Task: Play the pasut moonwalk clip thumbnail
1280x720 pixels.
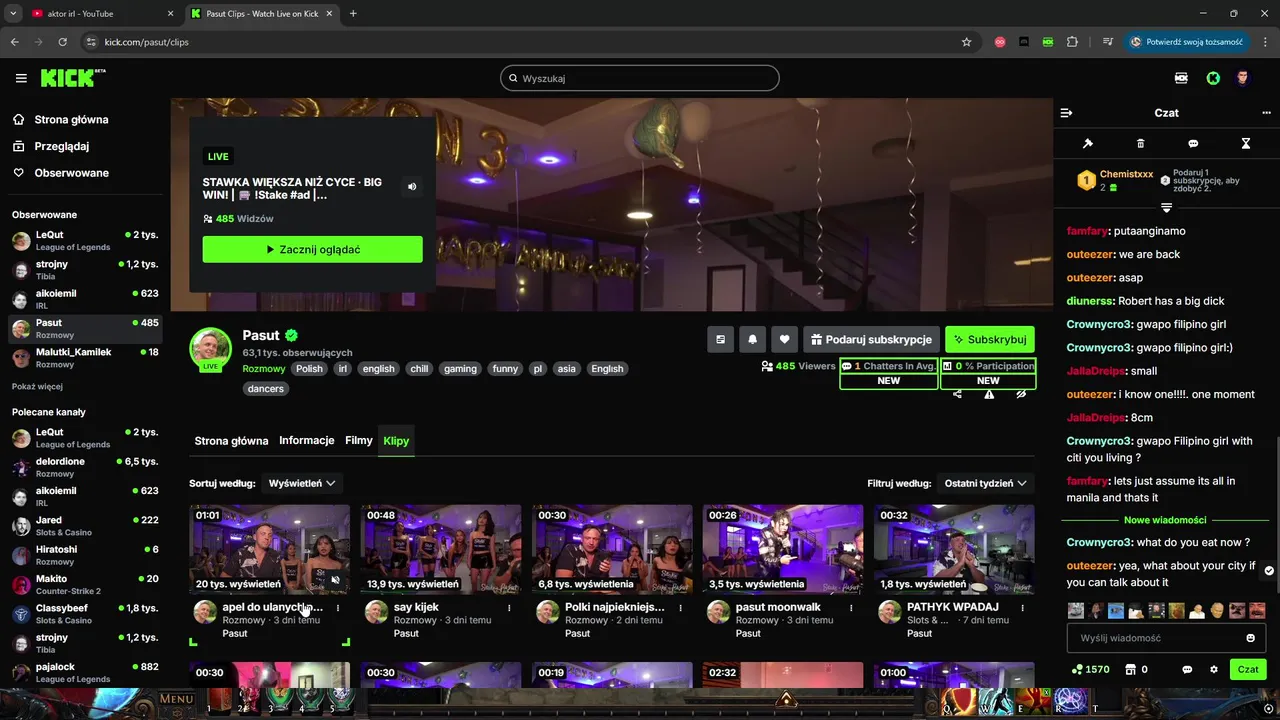Action: 783,549
